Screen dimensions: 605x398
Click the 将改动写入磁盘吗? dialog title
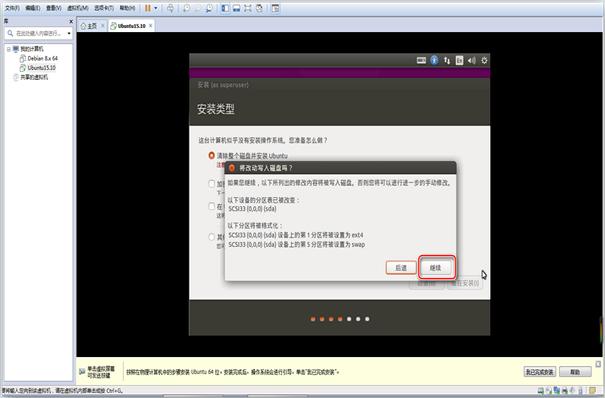tap(265, 168)
